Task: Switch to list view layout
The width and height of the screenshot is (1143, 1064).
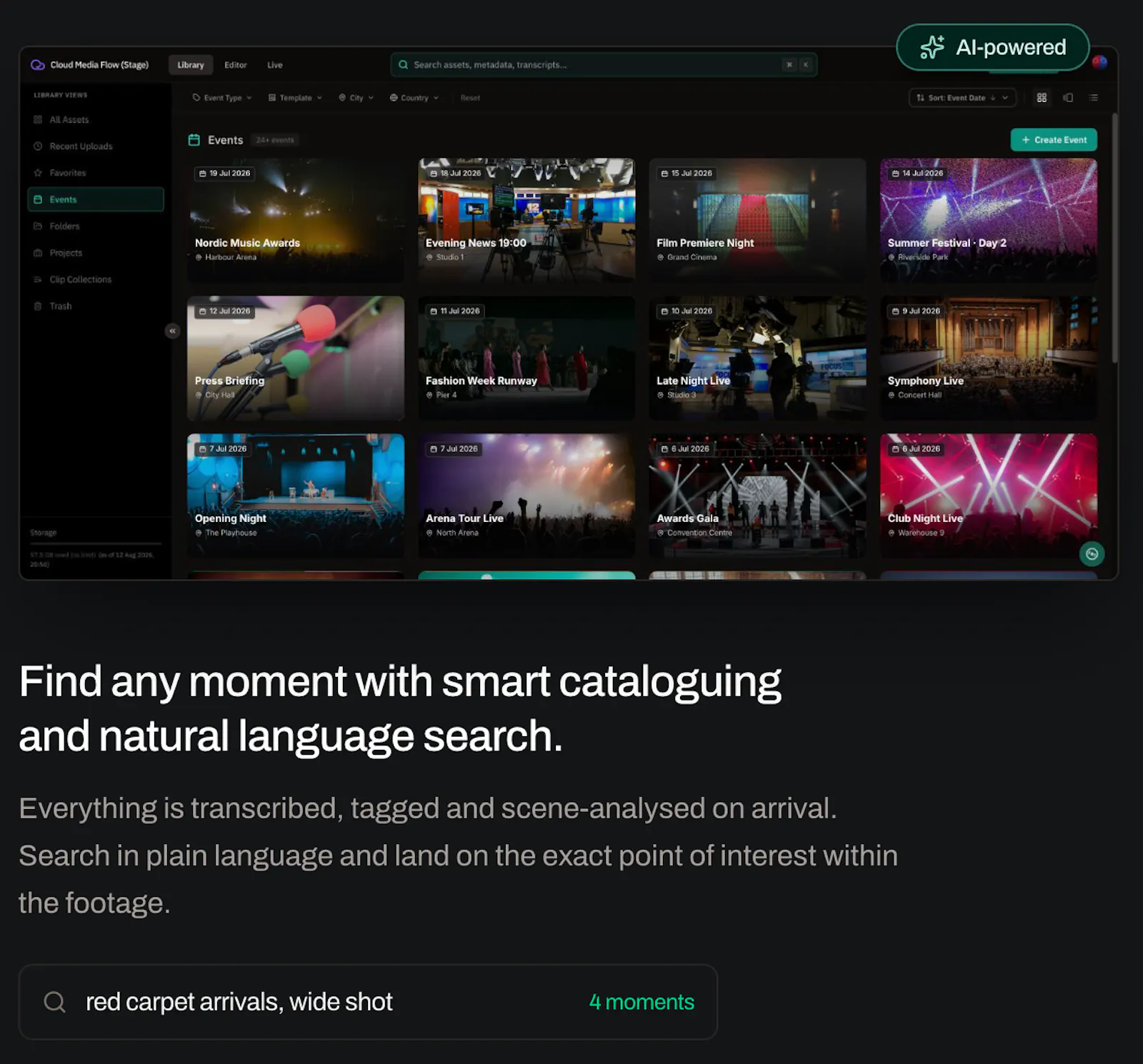Action: pyautogui.click(x=1094, y=98)
